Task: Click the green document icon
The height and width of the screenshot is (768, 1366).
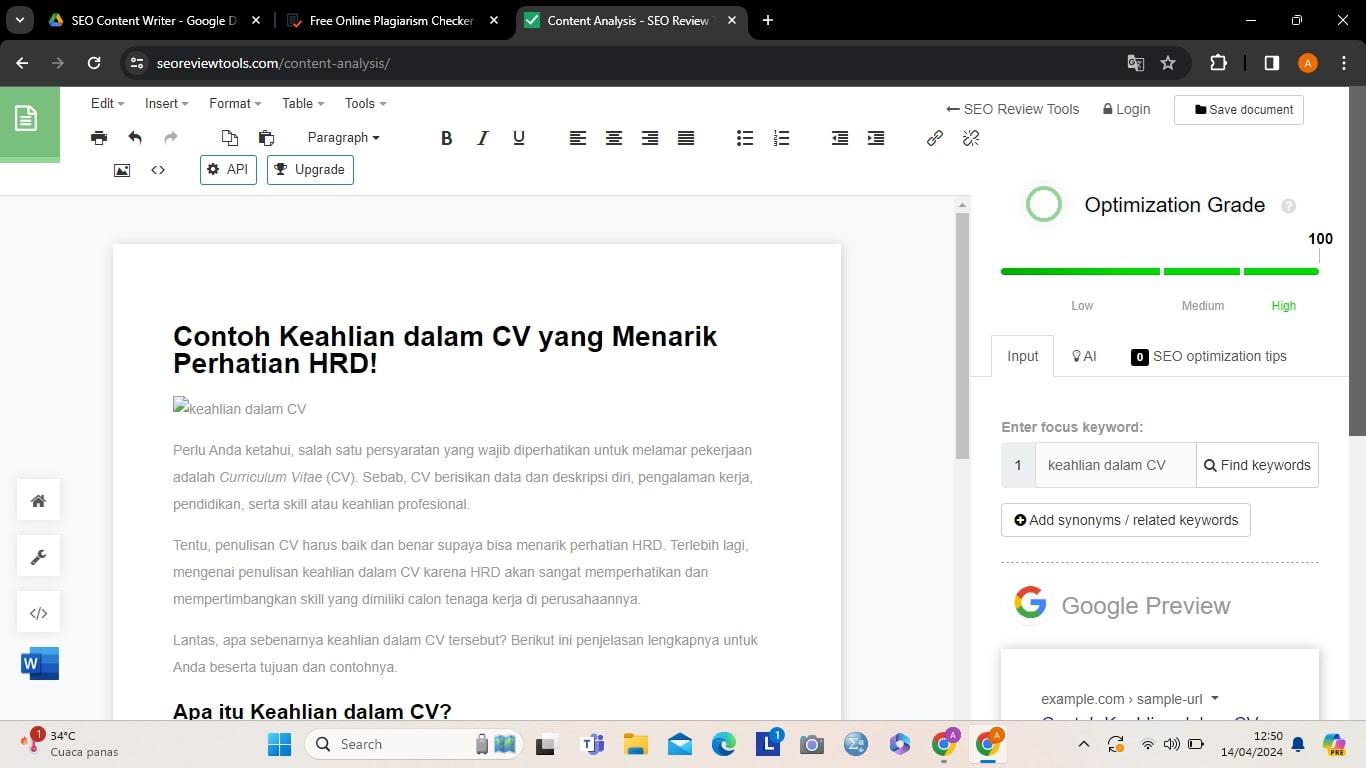Action: coord(26,118)
